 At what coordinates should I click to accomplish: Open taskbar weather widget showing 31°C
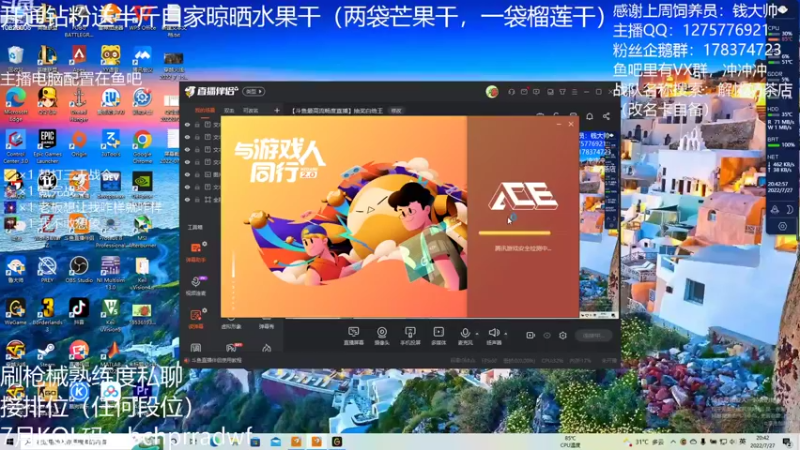[643, 442]
